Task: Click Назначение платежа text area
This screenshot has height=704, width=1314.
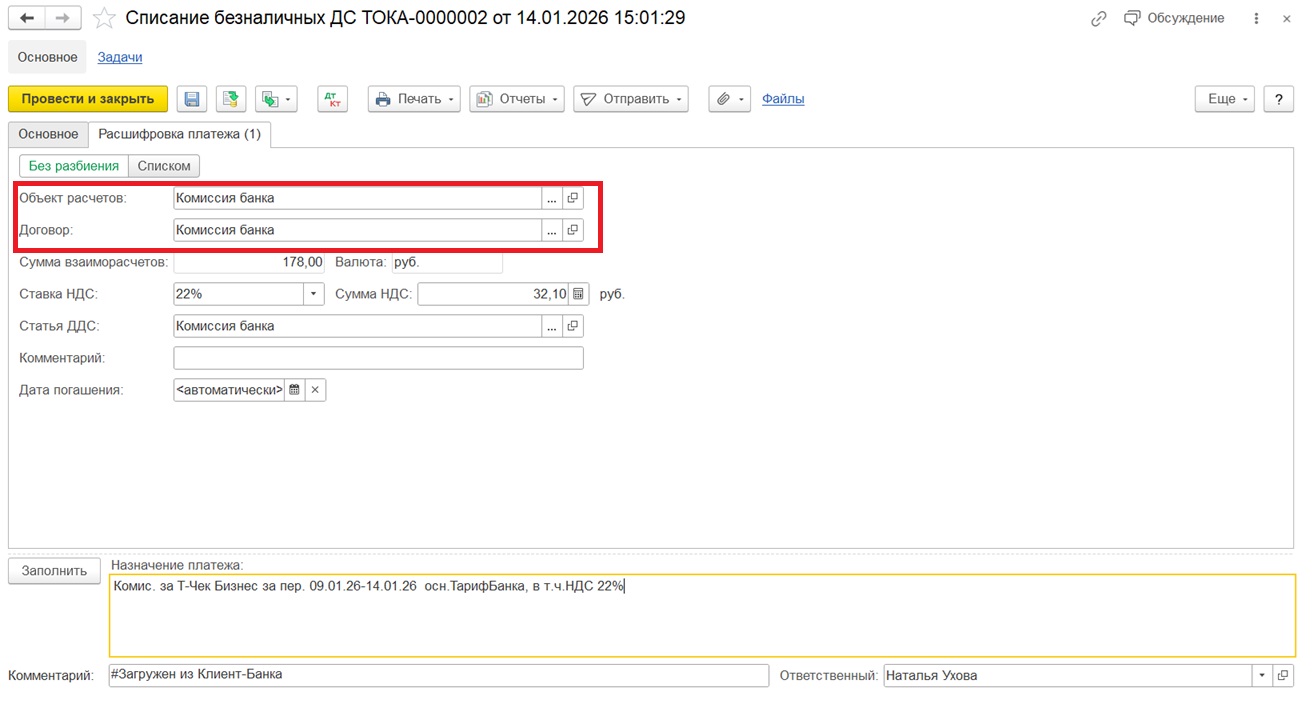Action: (703, 616)
